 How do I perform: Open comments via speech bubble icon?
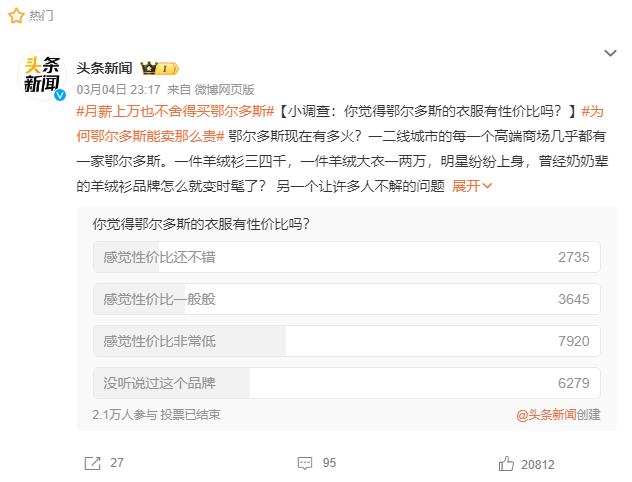click(x=305, y=463)
